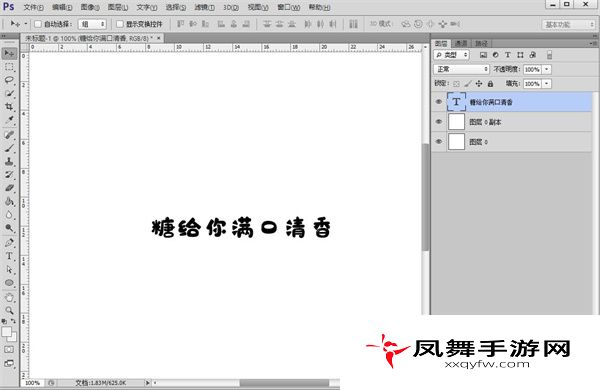600x390 pixels.
Task: Select the 图层 0 layer thumbnail
Action: [456, 142]
